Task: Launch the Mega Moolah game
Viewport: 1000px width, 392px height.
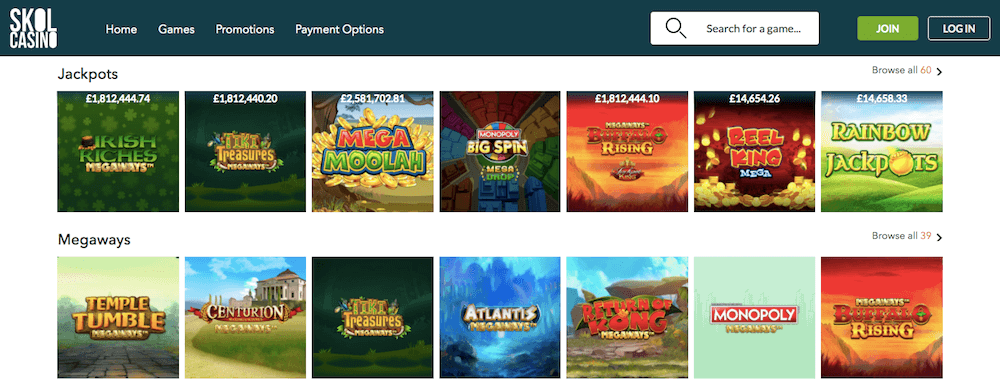Action: point(372,152)
